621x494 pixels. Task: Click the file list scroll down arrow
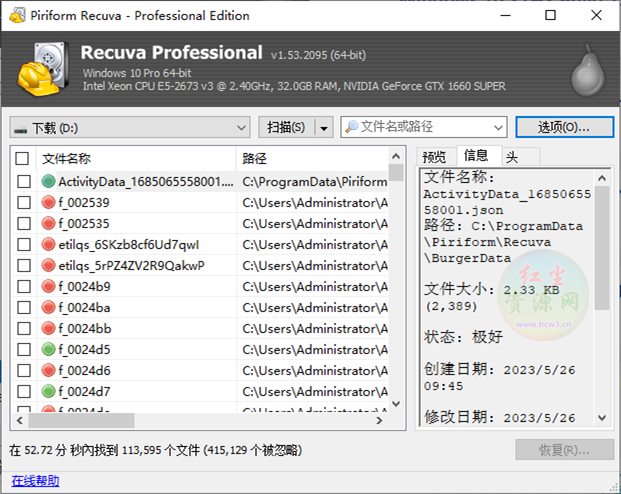(x=396, y=404)
